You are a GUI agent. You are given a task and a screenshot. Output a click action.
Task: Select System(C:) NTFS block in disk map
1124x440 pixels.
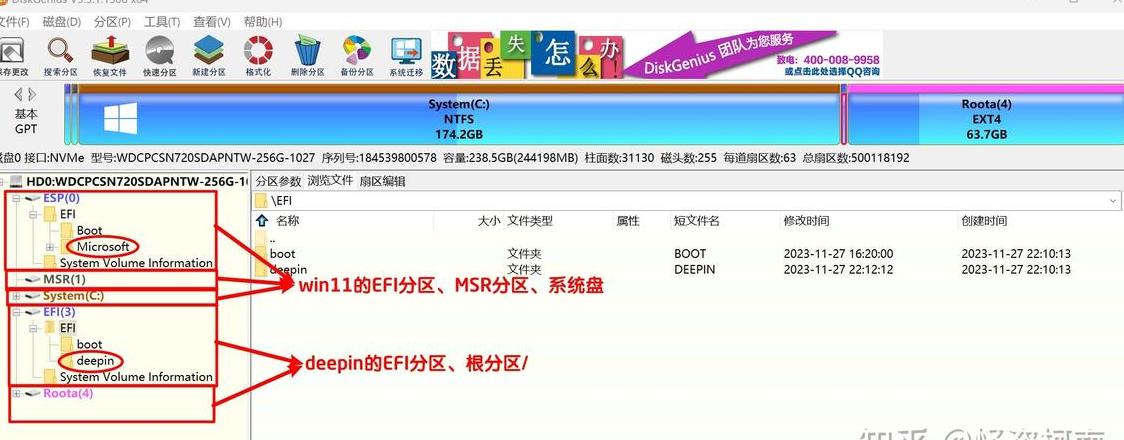pyautogui.click(x=459, y=115)
